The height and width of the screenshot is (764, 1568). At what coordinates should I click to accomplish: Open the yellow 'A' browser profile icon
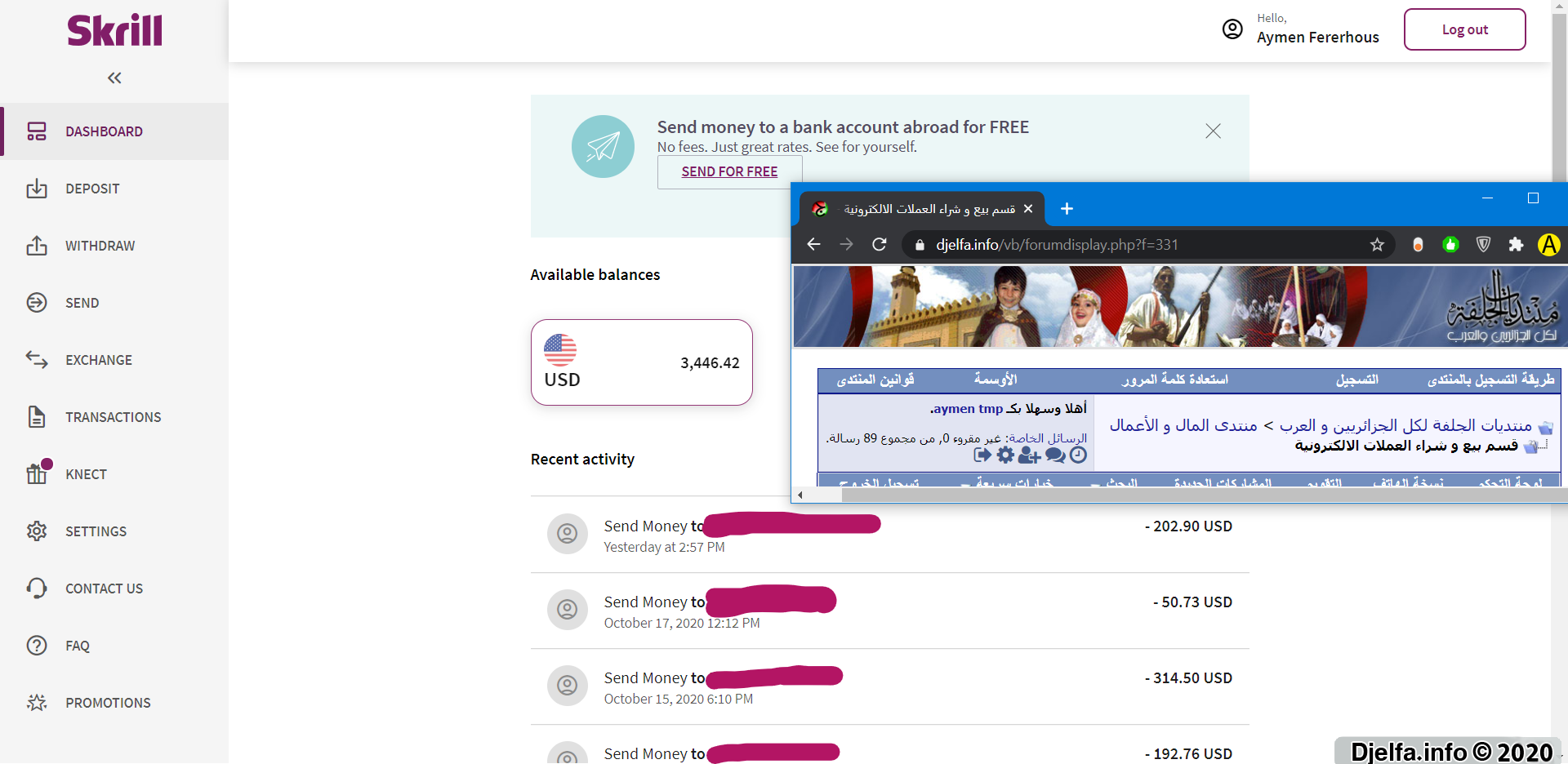(x=1548, y=244)
